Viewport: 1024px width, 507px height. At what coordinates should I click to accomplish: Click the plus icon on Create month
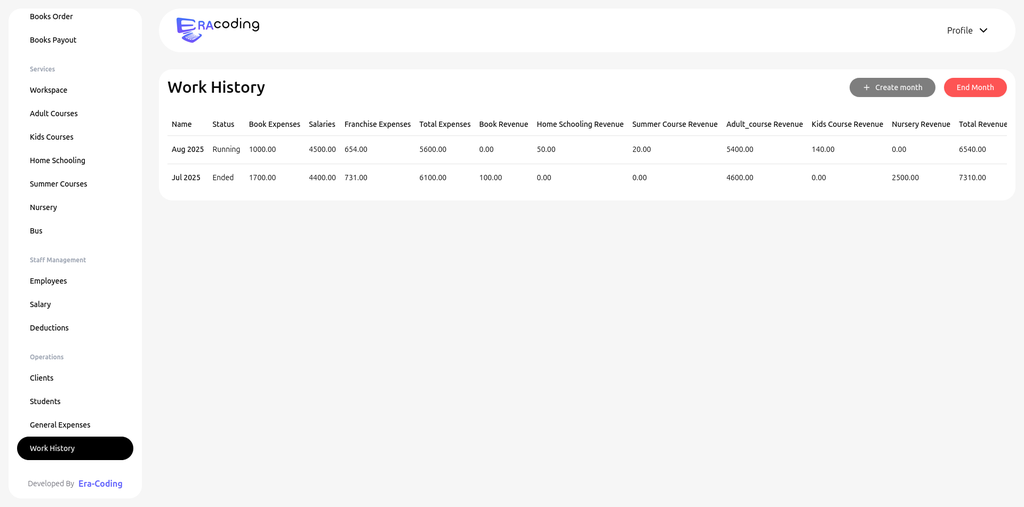(x=866, y=88)
